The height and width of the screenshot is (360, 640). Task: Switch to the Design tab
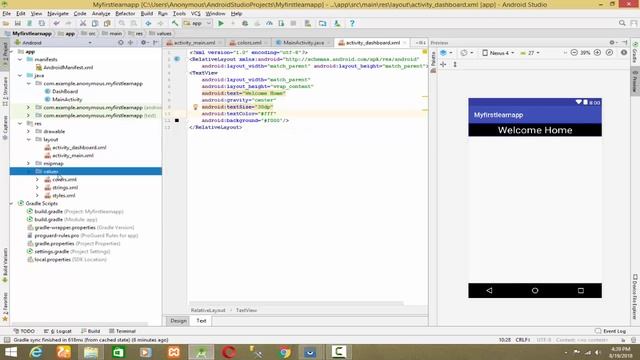[x=178, y=321]
